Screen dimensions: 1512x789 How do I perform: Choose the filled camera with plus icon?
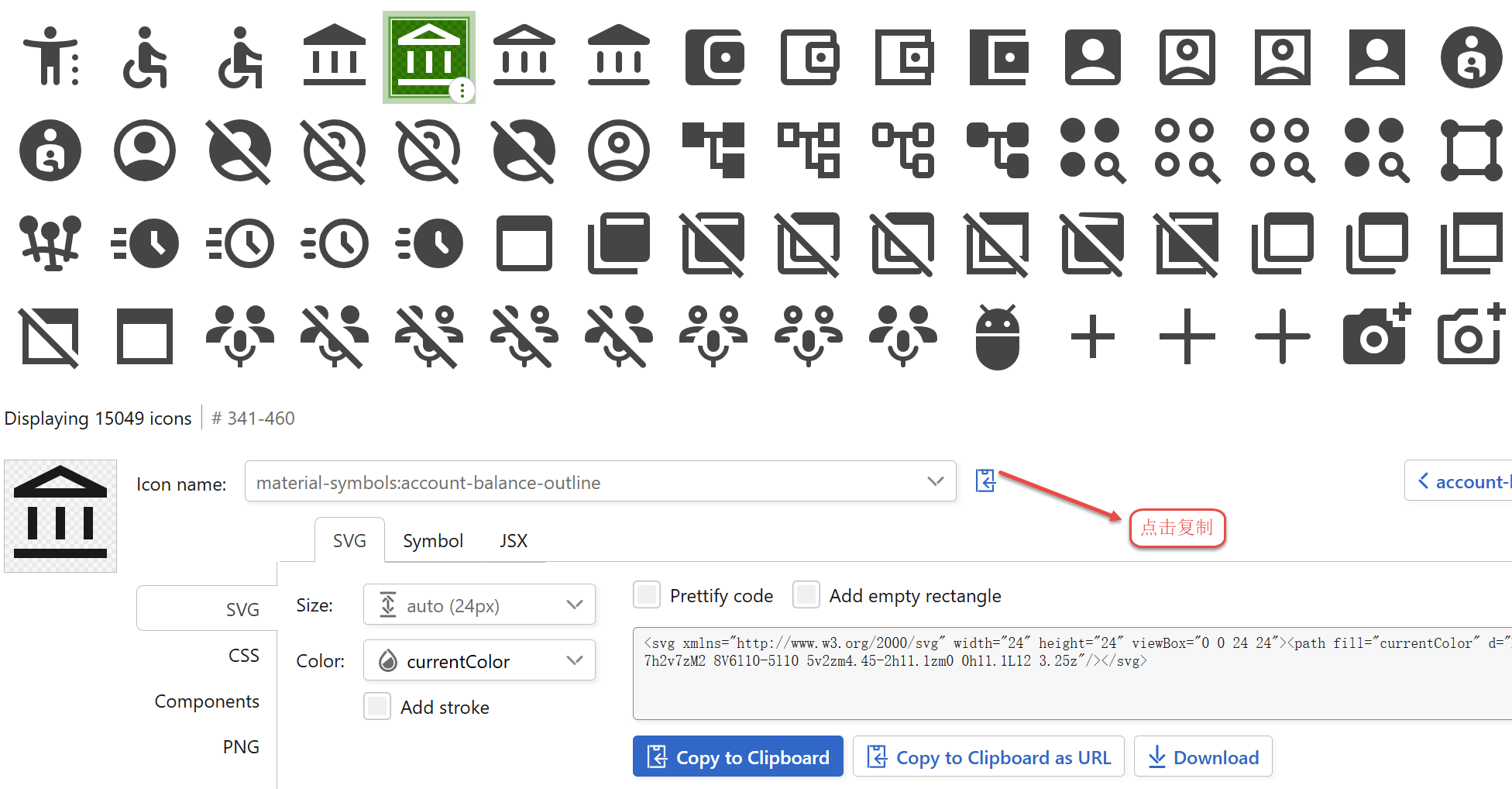click(x=1376, y=337)
